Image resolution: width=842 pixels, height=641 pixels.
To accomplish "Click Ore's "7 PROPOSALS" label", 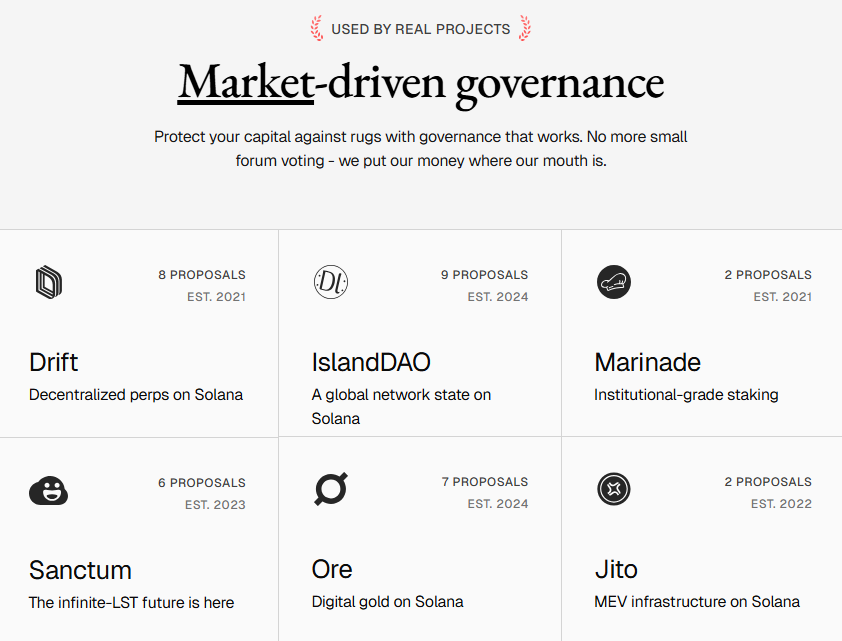I will point(485,482).
